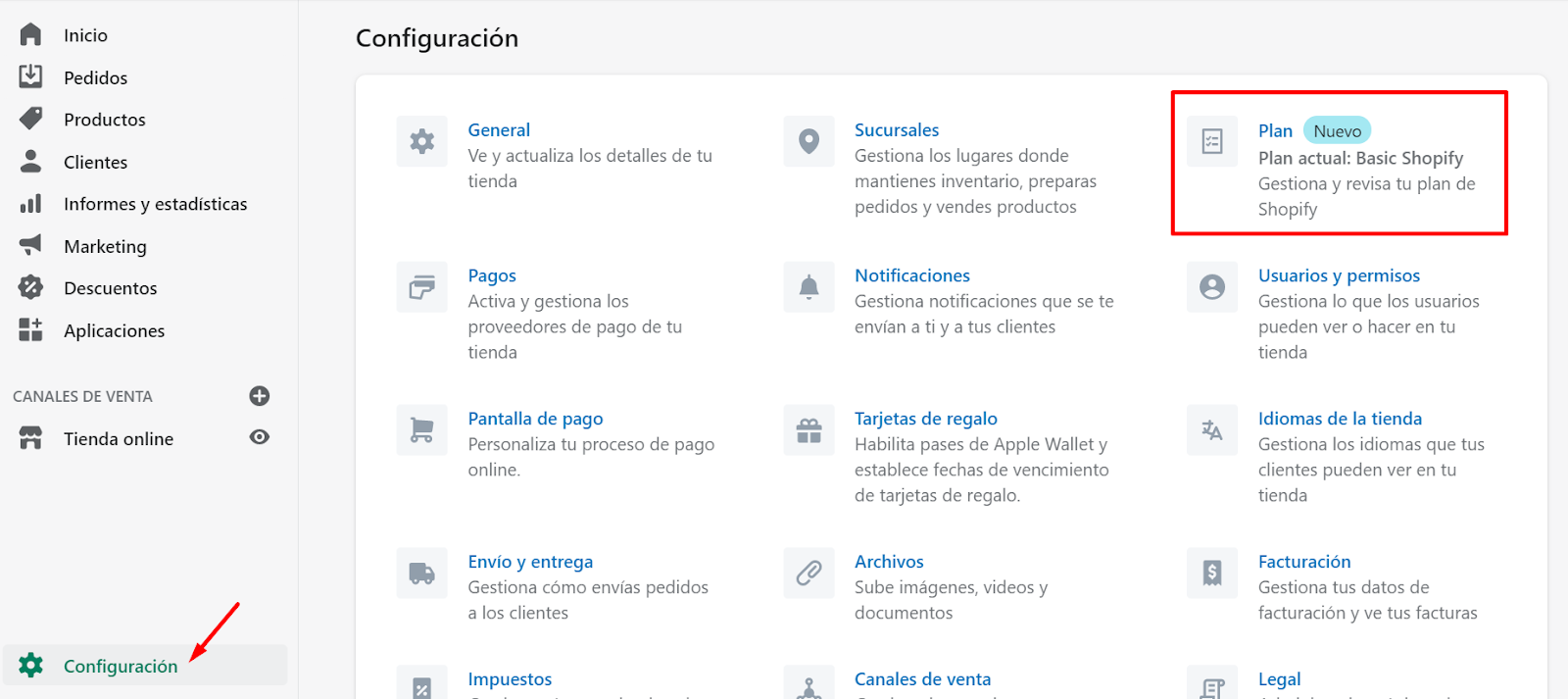Click the Inicio home icon
The width and height of the screenshot is (1568, 699).
point(30,34)
